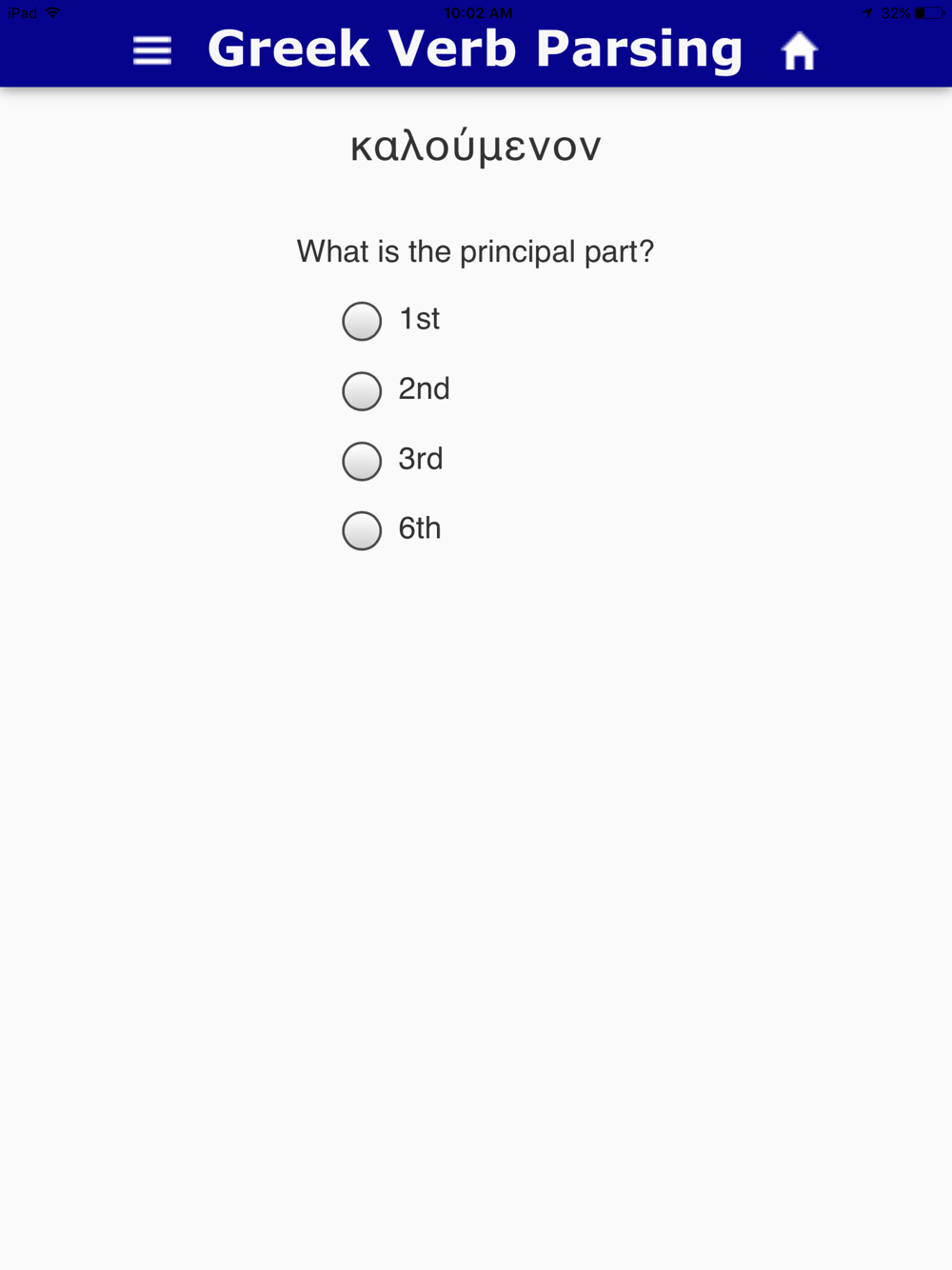This screenshot has height=1270, width=952.
Task: Click the Greek word καλούμενον
Action: coord(476,147)
